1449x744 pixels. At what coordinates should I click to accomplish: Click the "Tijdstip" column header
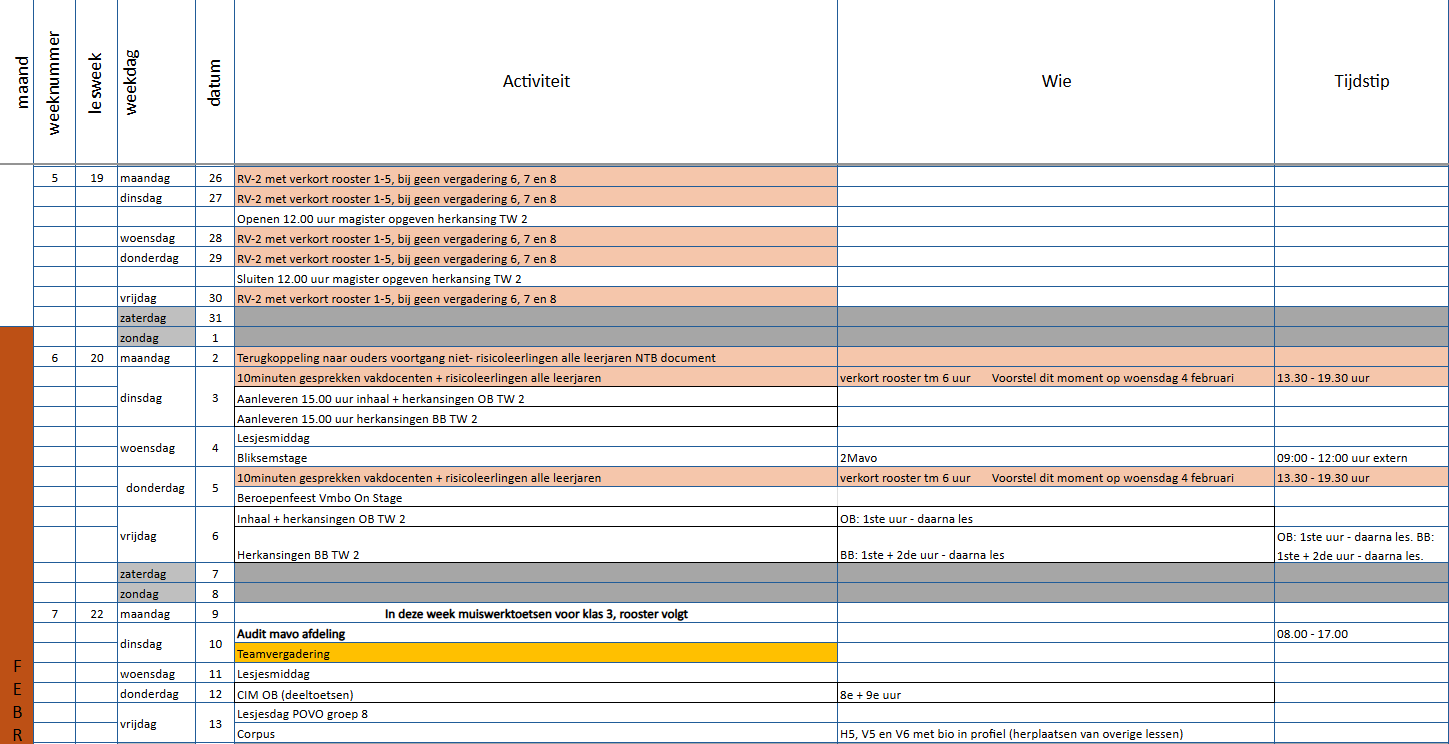click(1361, 82)
